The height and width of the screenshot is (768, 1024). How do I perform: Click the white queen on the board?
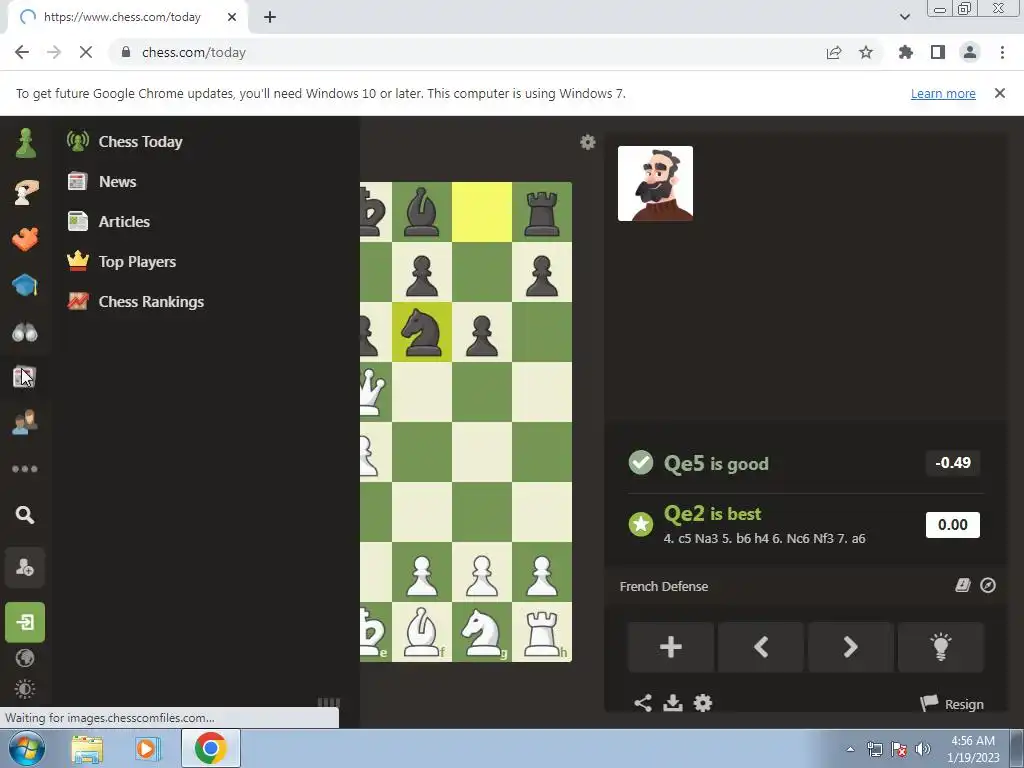tap(373, 392)
